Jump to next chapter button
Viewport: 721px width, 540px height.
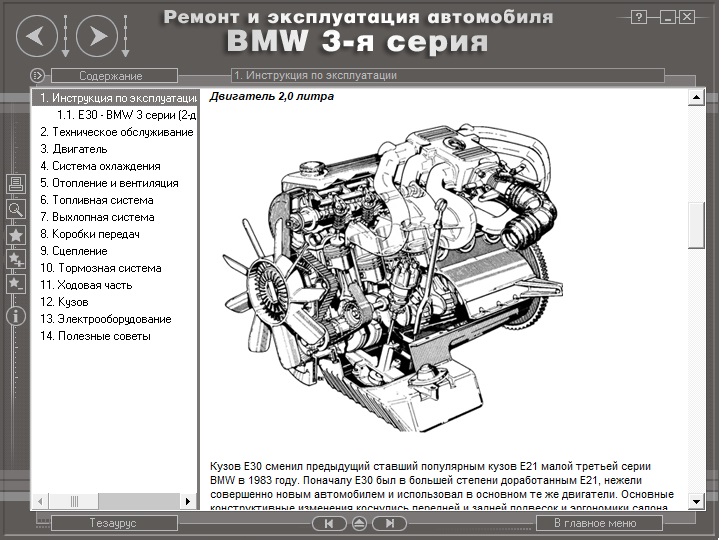[389, 523]
